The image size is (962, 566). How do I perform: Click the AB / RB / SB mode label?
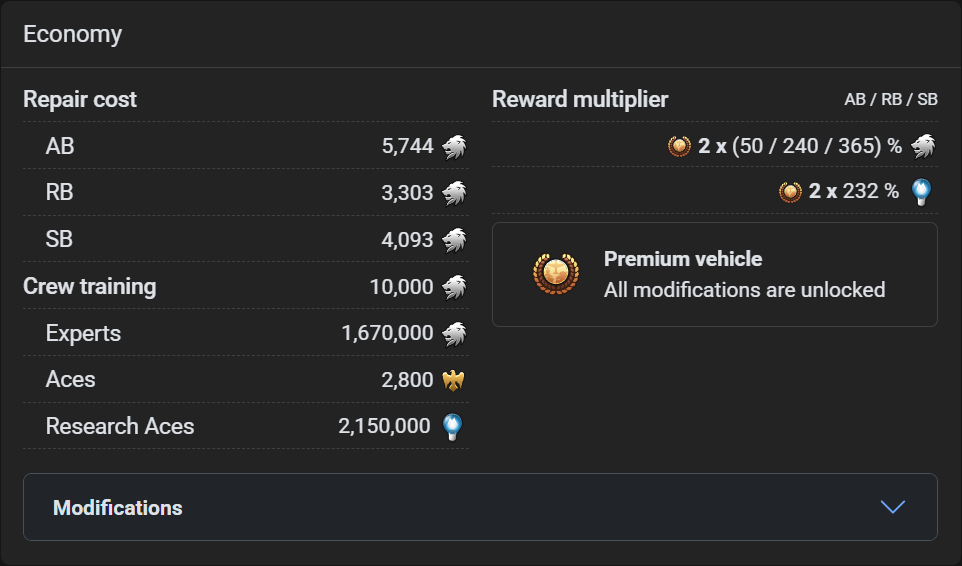[891, 100]
